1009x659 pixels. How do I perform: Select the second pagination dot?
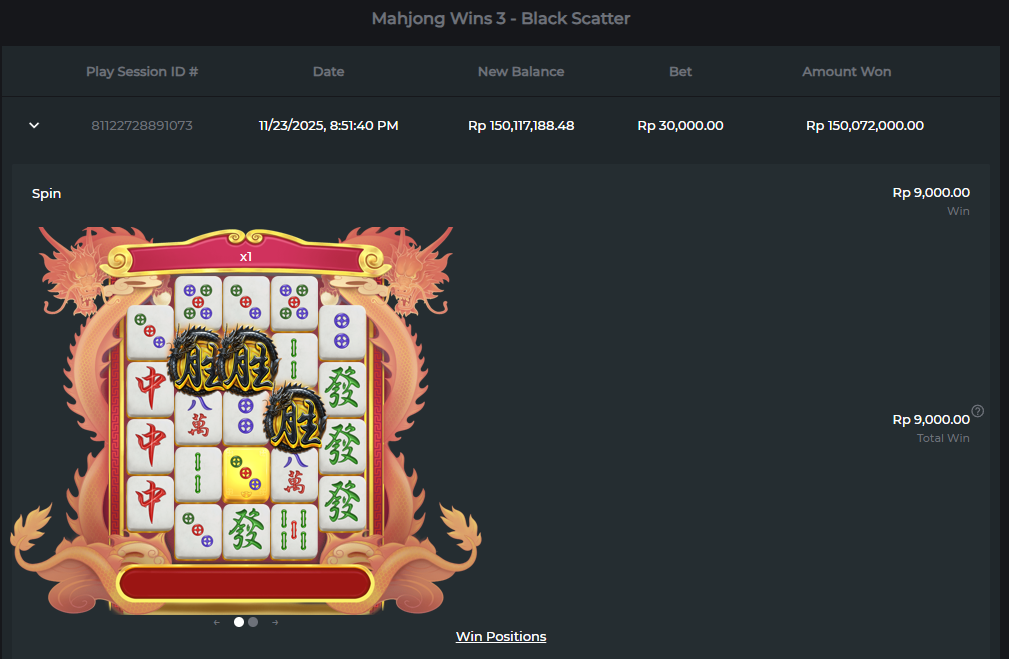click(x=253, y=622)
